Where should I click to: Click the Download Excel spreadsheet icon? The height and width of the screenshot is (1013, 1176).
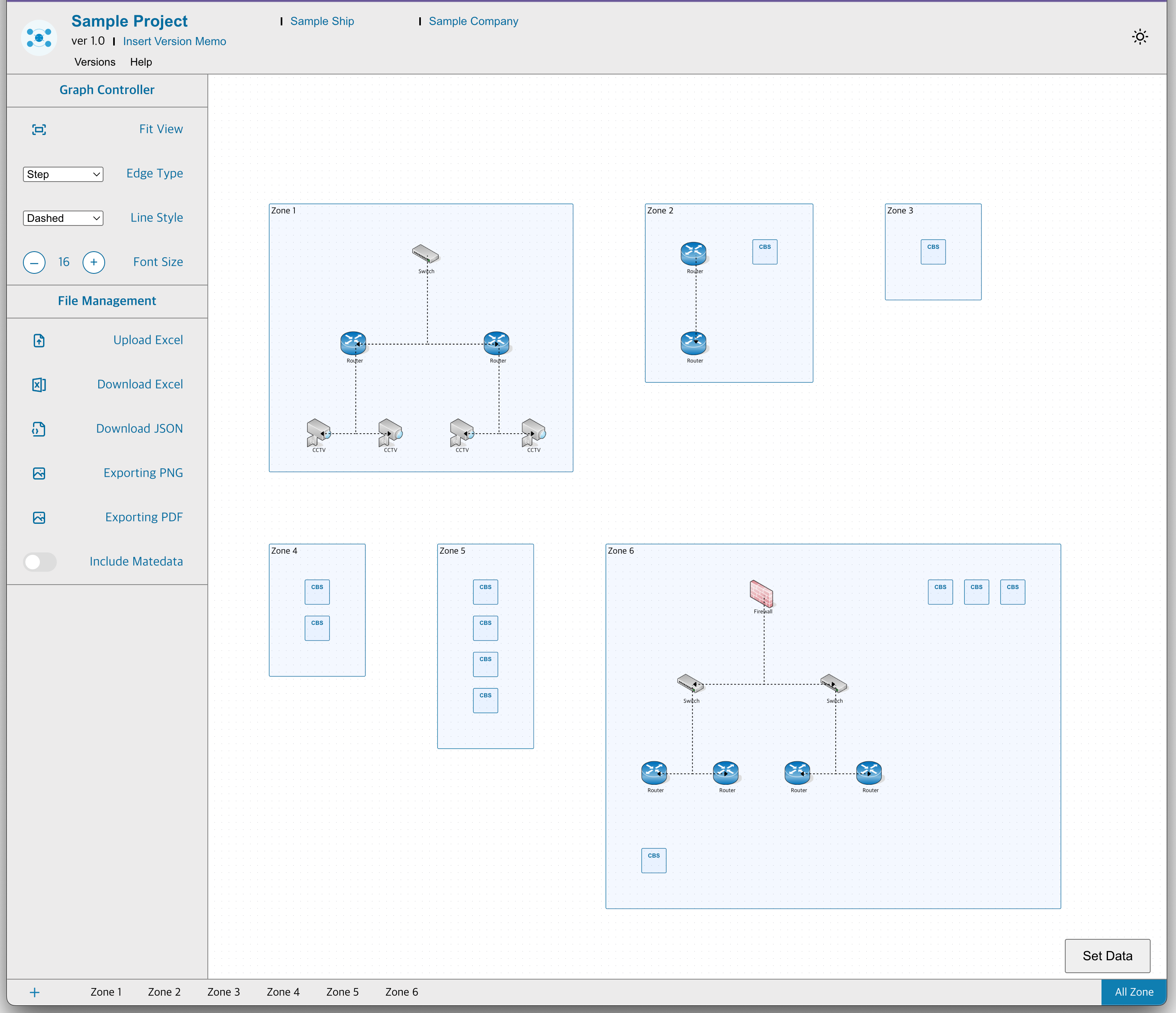click(x=39, y=385)
